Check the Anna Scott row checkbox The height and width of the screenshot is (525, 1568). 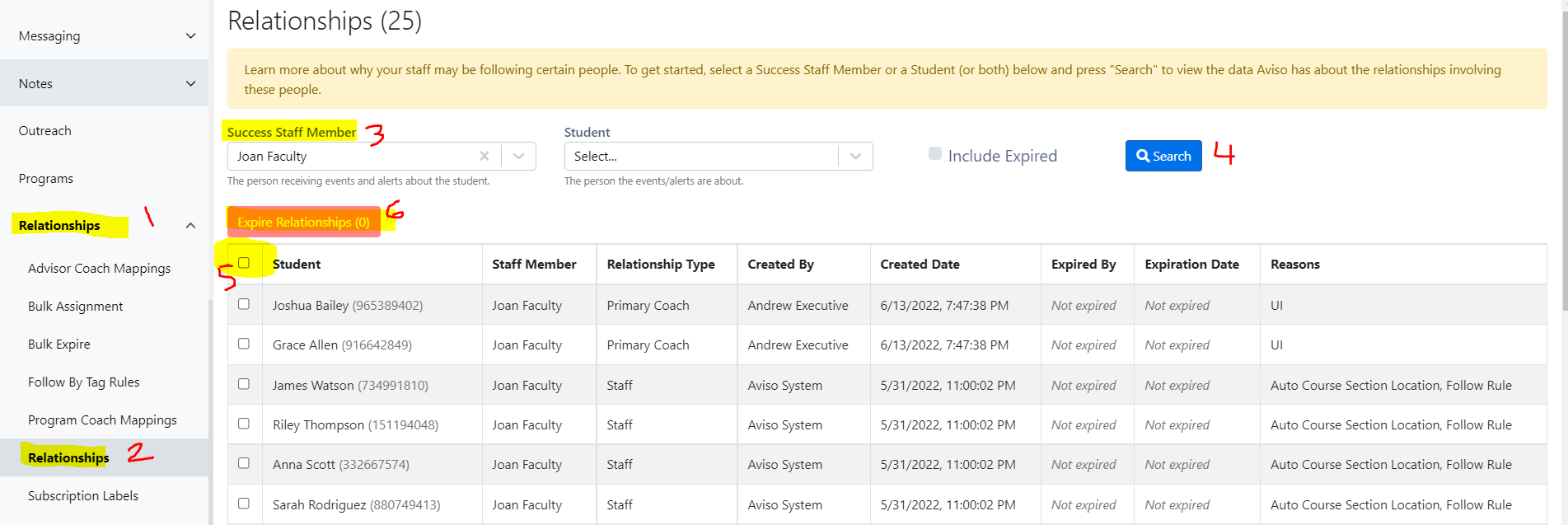pyautogui.click(x=244, y=463)
